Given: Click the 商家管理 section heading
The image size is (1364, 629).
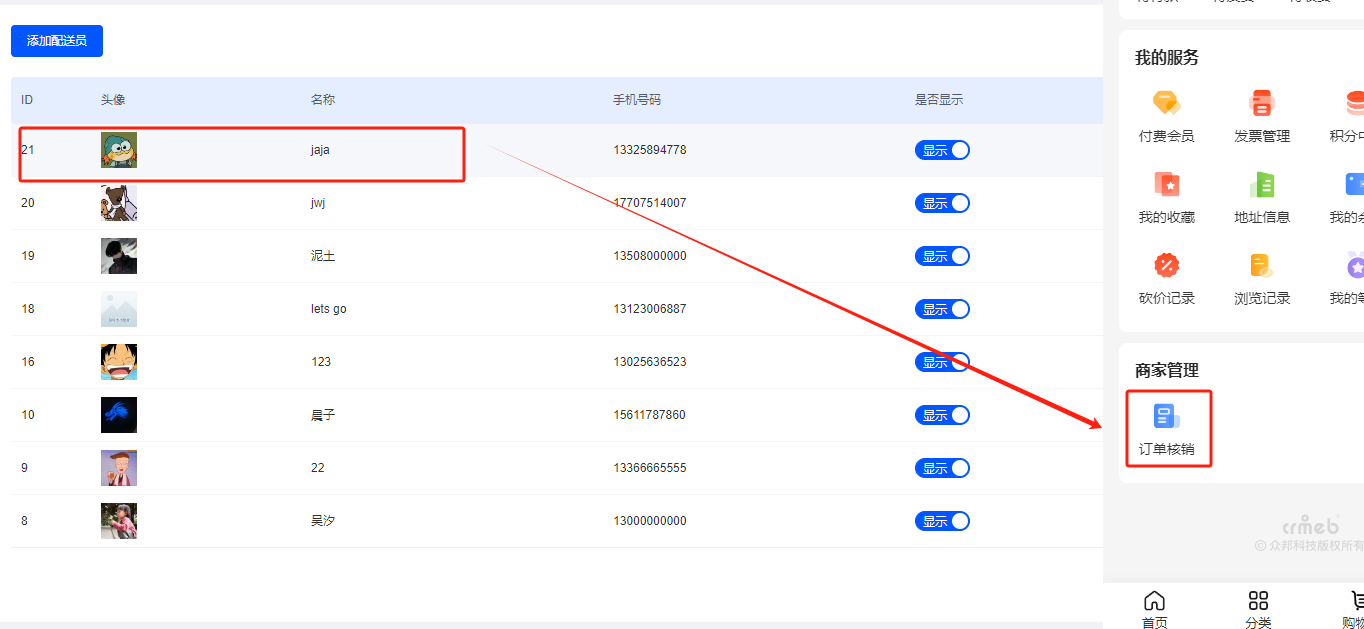Looking at the screenshot, I should tap(1167, 371).
